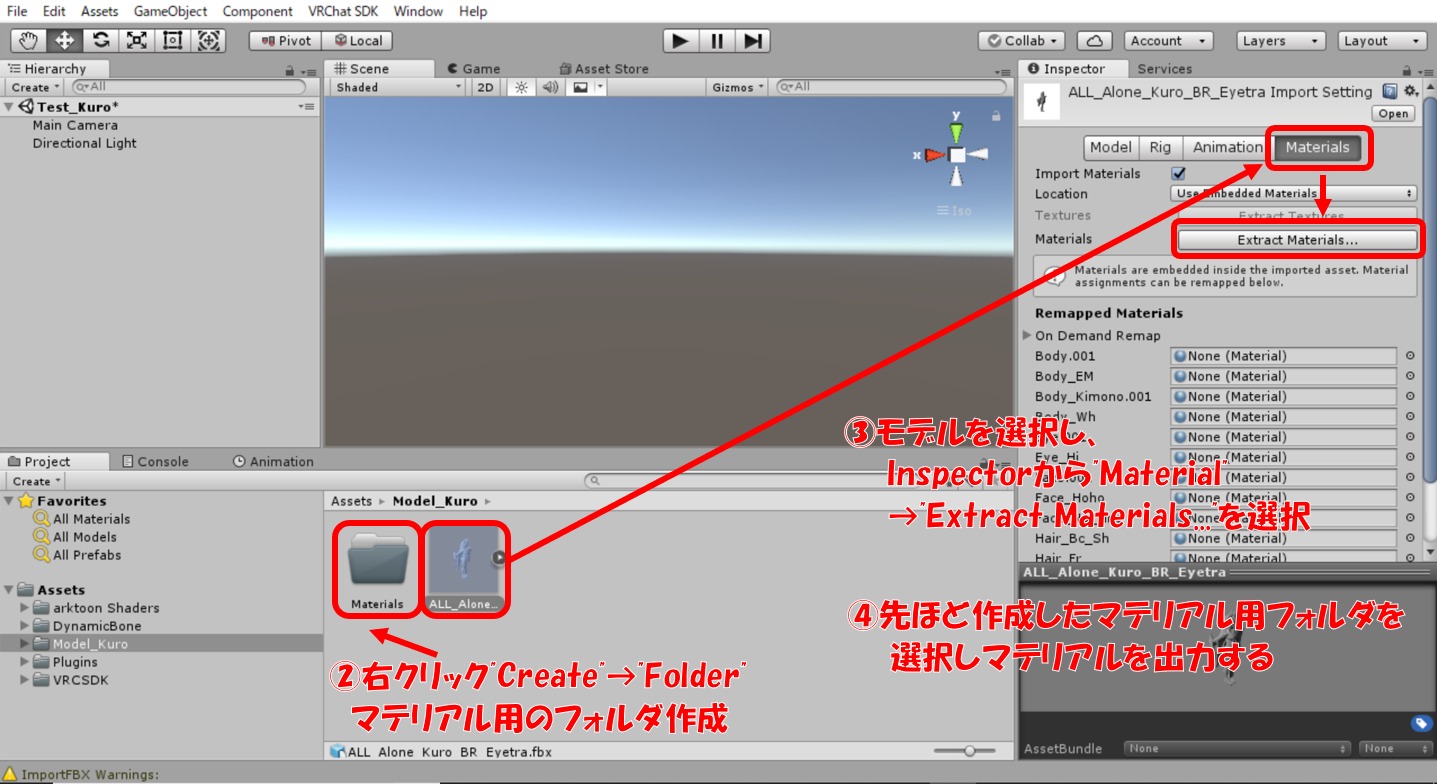1437x784 pixels.
Task: Select the Scale tool
Action: pyautogui.click(x=136, y=41)
